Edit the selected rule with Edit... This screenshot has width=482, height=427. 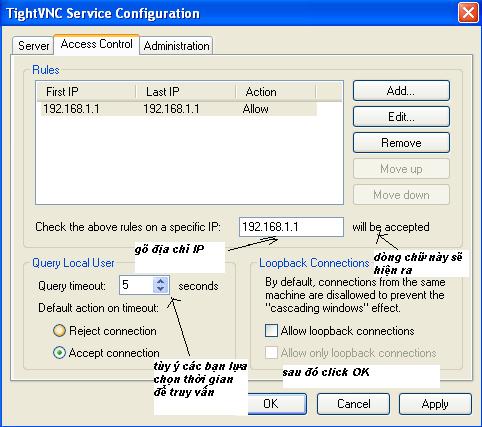tap(401, 117)
